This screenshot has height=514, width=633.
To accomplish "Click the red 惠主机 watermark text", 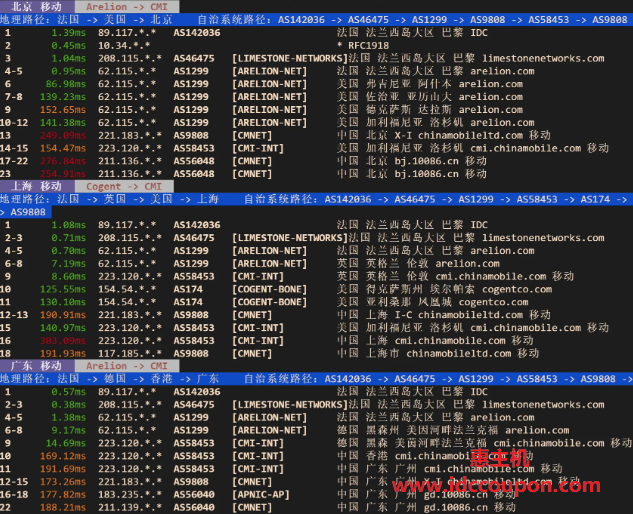I will pyautogui.click(x=499, y=458).
